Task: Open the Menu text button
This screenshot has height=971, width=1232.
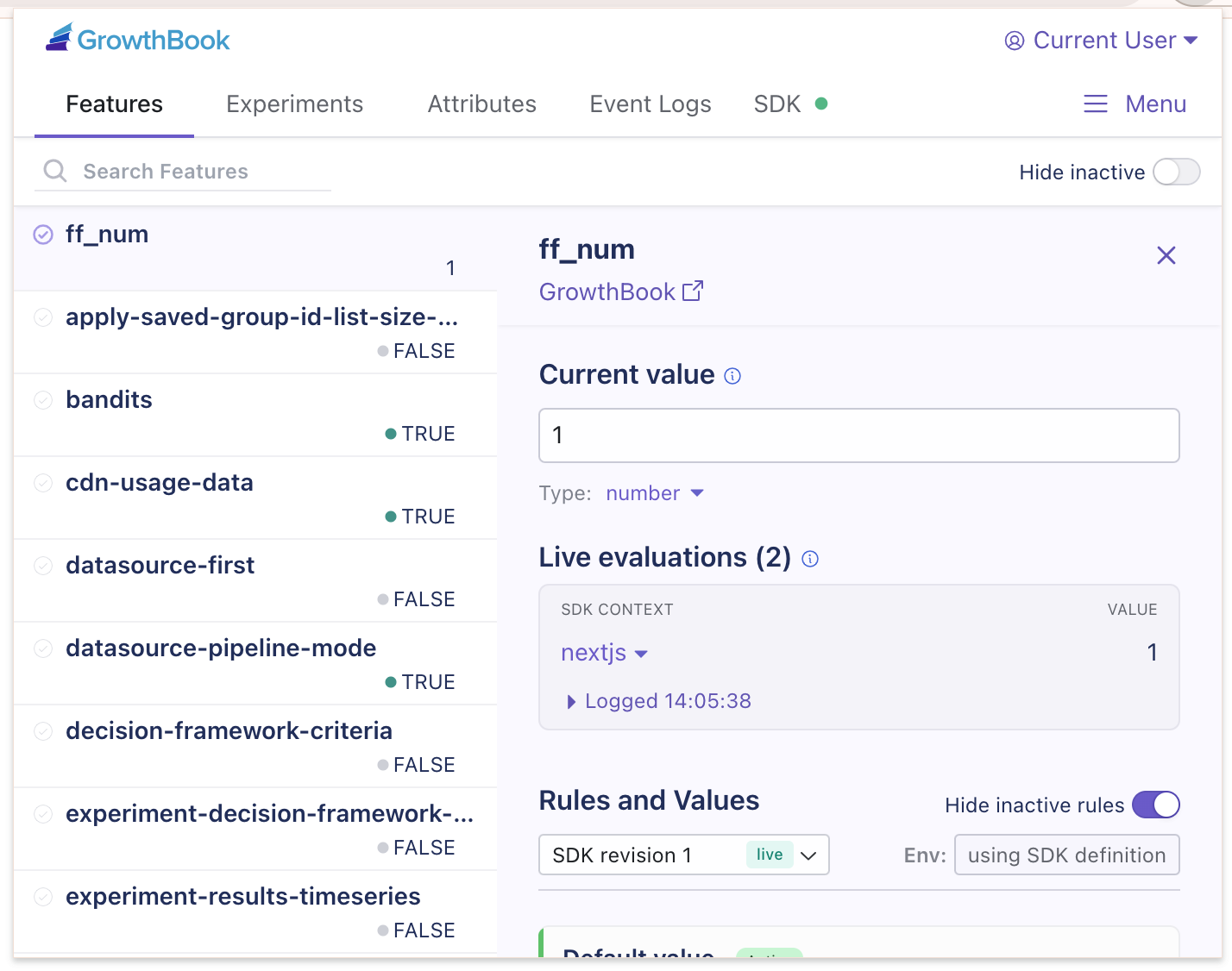Action: [1156, 104]
